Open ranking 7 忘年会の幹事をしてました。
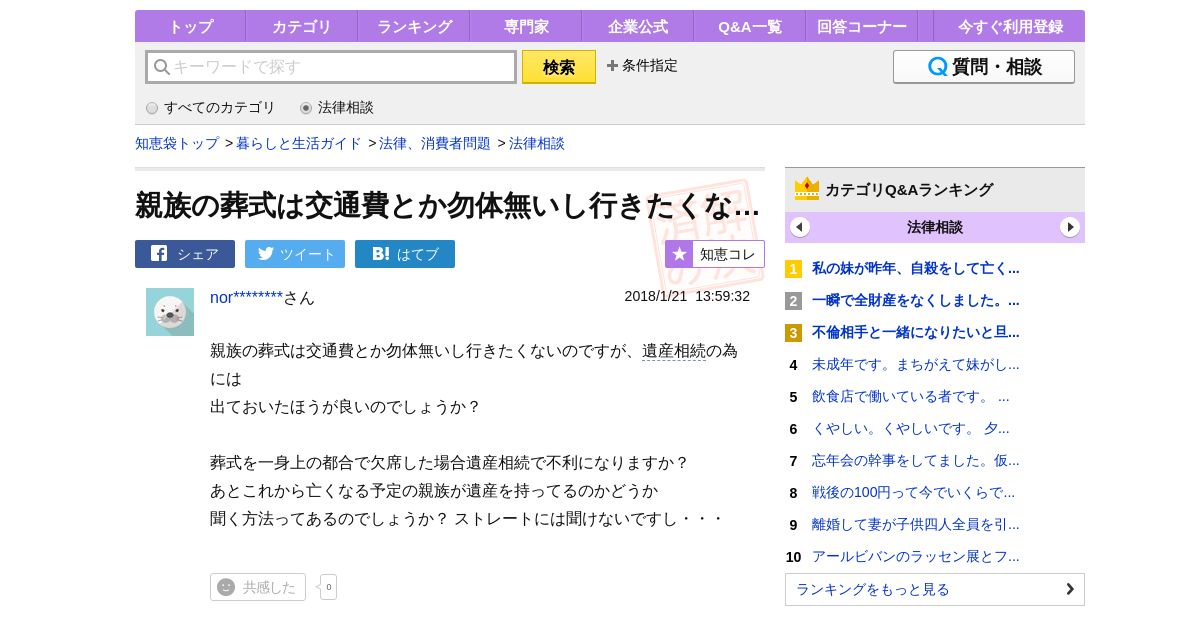The image size is (1200, 630). click(x=915, y=460)
